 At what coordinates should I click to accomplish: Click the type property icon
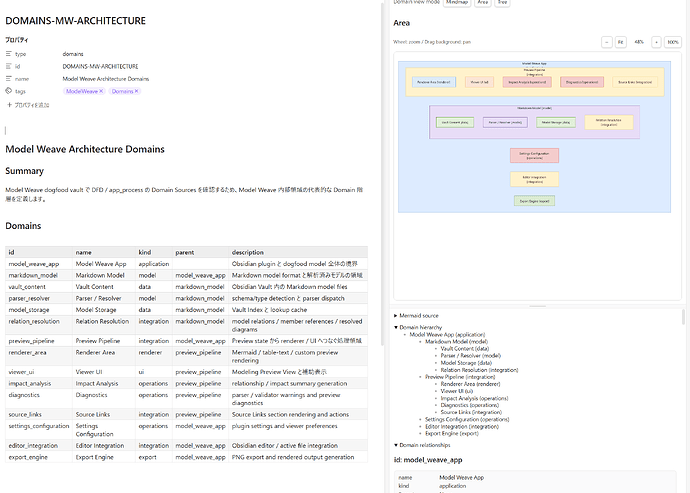[x=9, y=54]
